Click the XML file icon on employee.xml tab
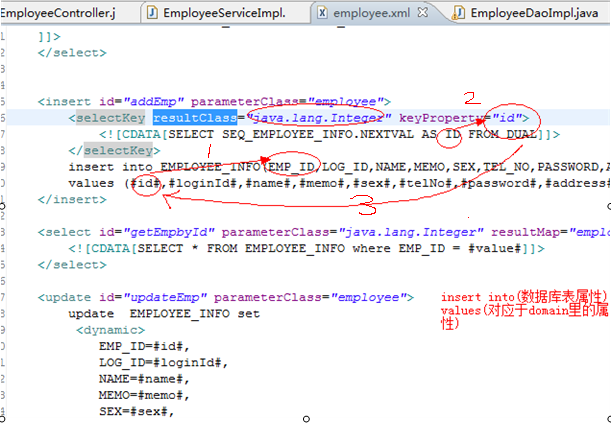The image size is (611, 424). [322, 13]
